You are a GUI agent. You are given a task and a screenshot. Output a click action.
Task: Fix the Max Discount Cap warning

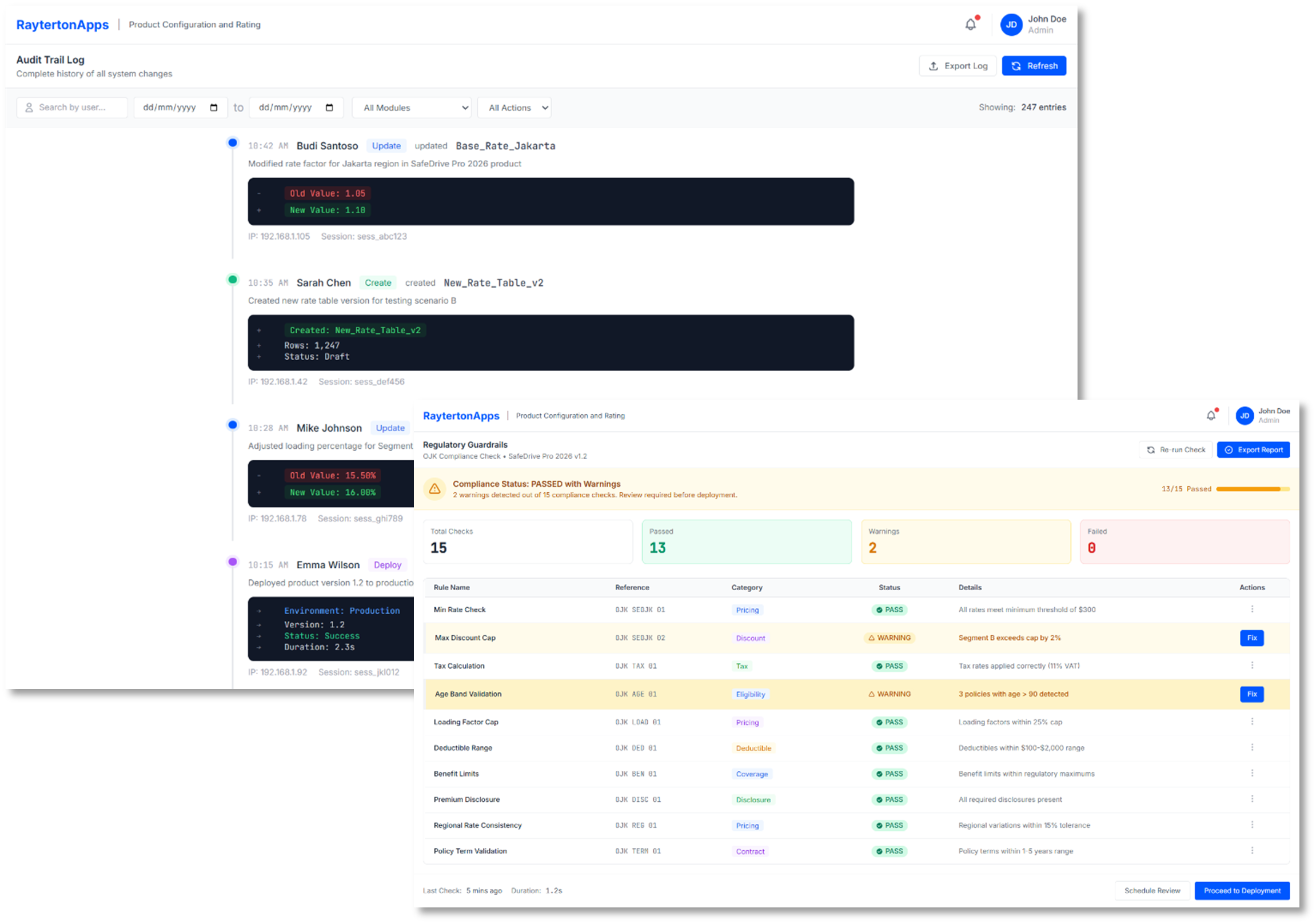click(x=1252, y=638)
